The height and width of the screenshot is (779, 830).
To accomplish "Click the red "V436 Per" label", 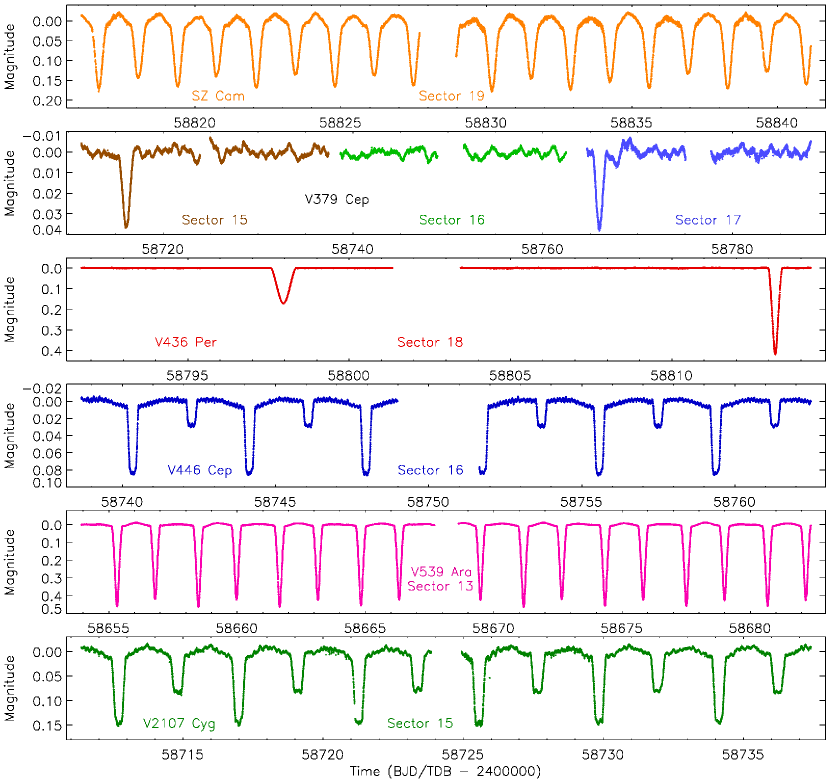I will click(x=185, y=342).
